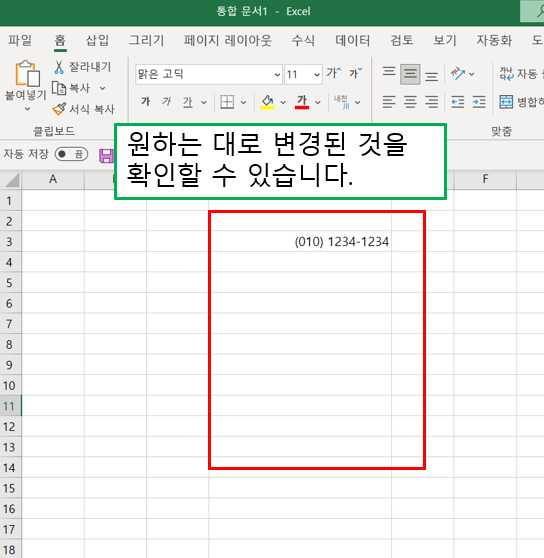
Task: Align text right horizontally
Action: click(x=432, y=102)
